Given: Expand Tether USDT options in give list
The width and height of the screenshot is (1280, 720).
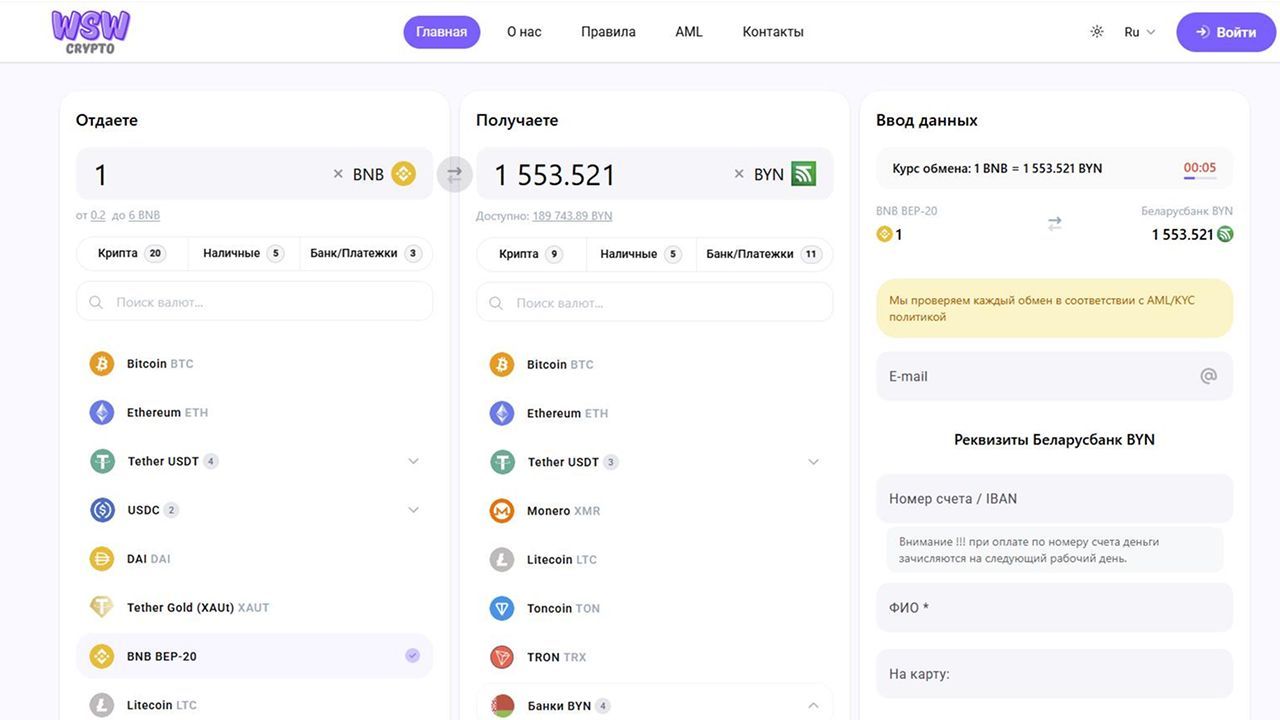Looking at the screenshot, I should (x=413, y=461).
